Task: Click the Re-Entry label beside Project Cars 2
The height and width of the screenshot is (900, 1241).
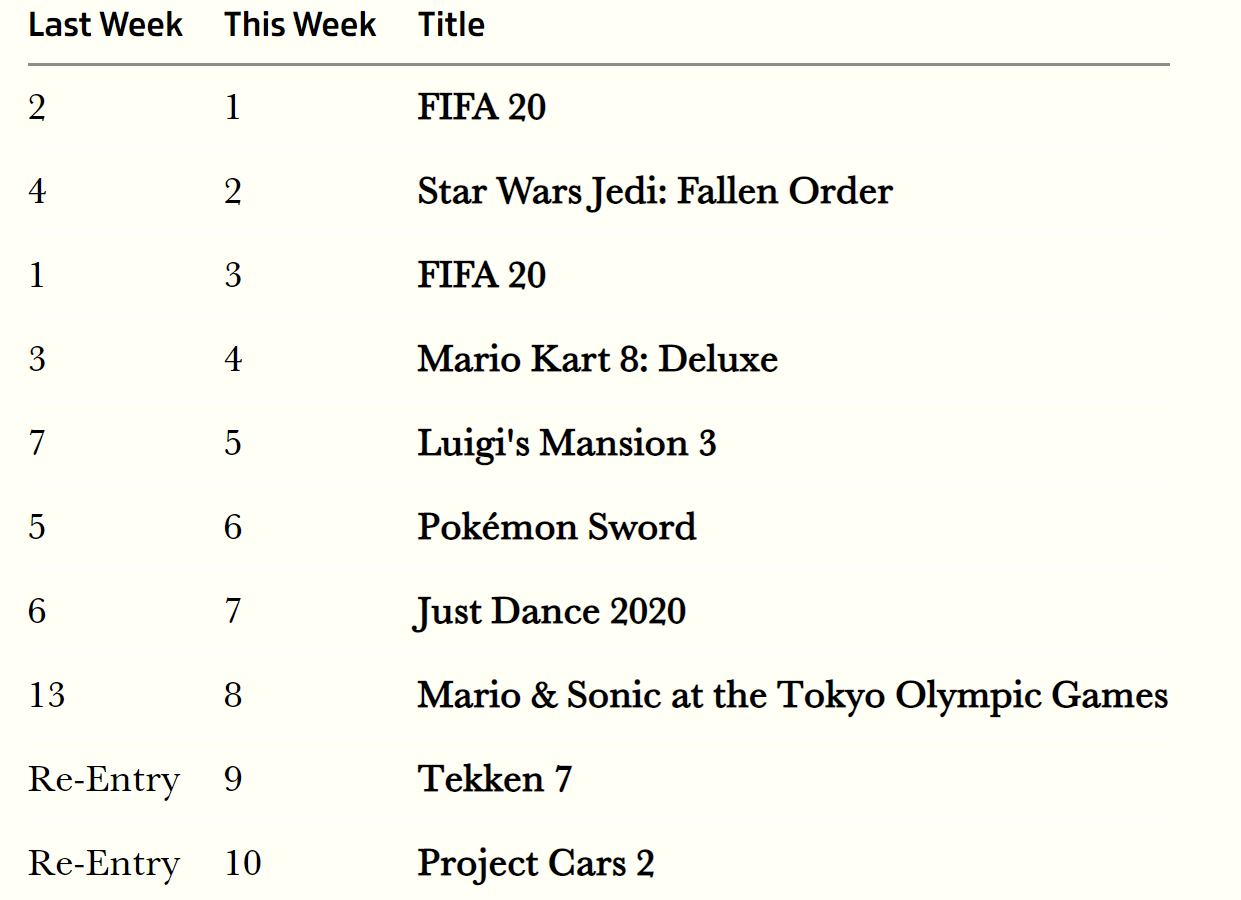Action: click(104, 863)
